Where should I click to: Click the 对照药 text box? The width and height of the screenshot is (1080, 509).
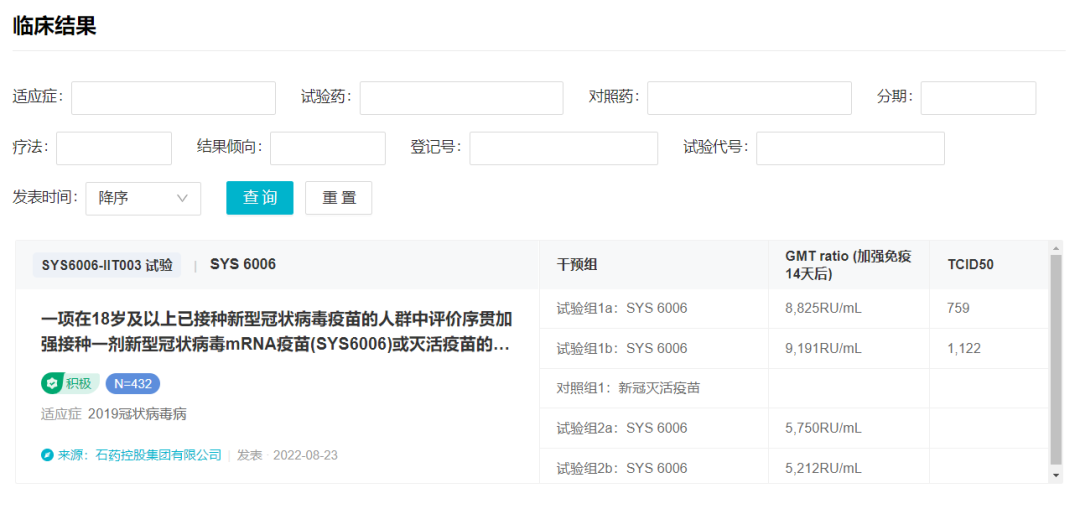coord(749,98)
